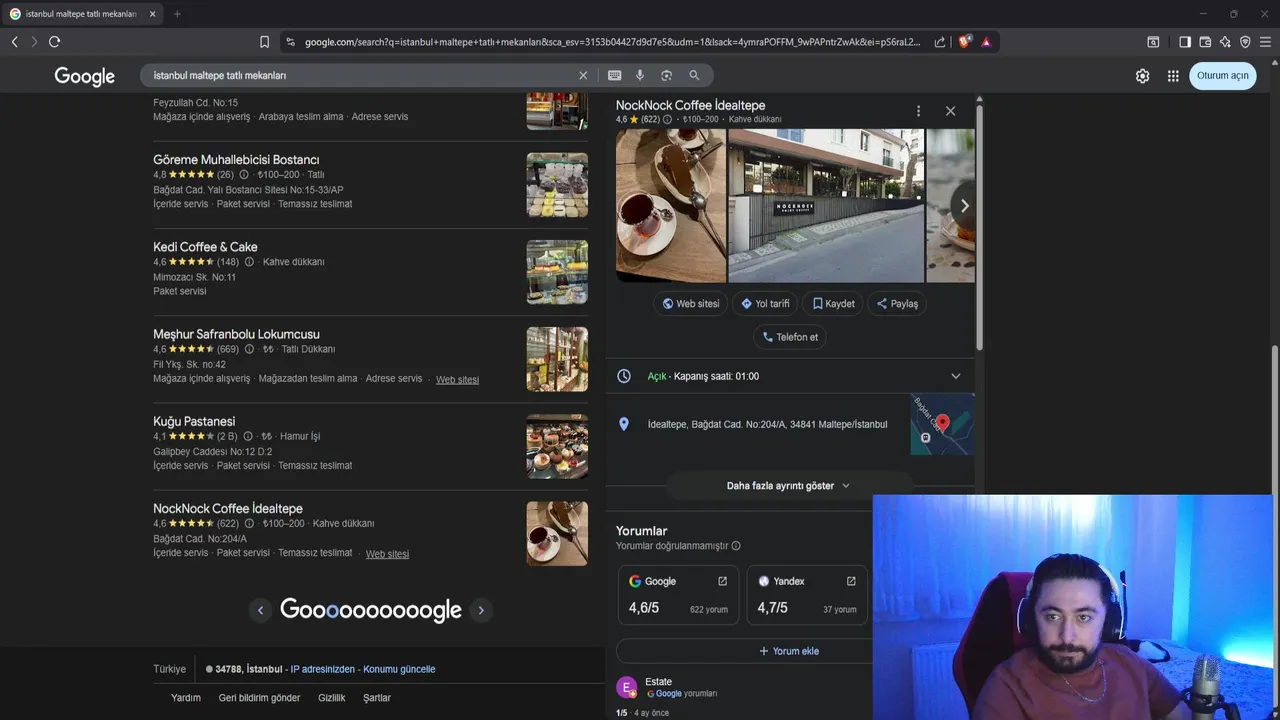The width and height of the screenshot is (1280, 720).
Task: Focus the browser address bar URL
Action: point(610,42)
